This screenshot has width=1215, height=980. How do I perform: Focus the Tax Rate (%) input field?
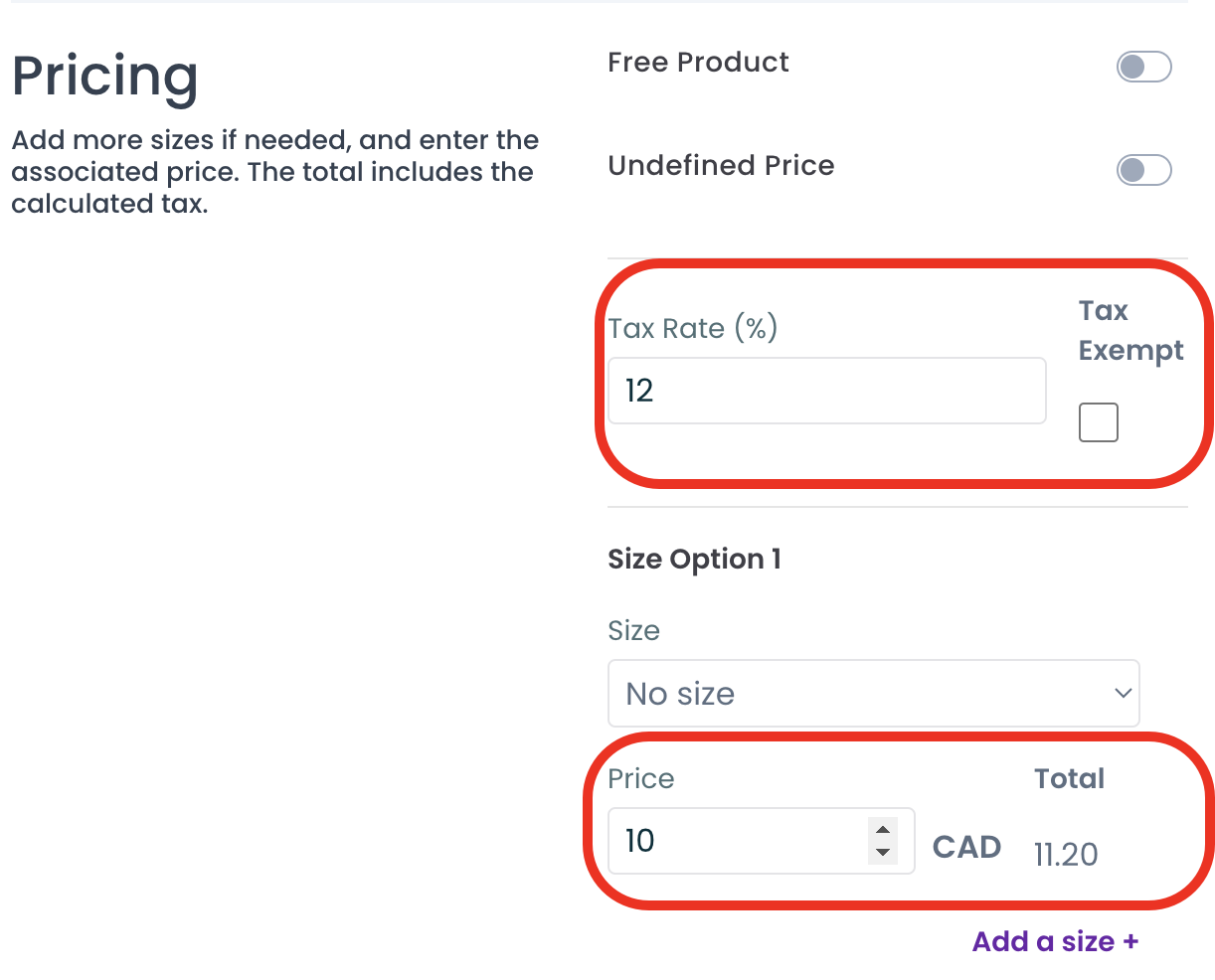[825, 391]
